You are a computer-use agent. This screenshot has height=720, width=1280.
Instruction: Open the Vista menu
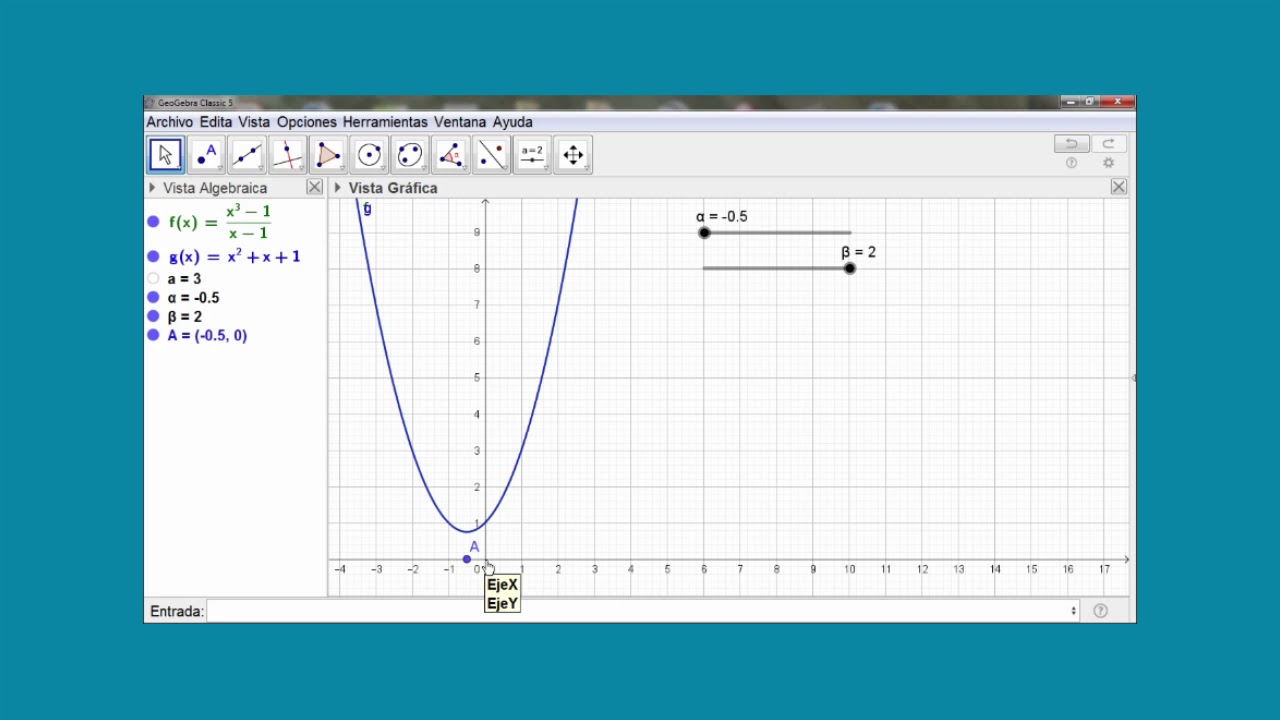click(x=254, y=122)
